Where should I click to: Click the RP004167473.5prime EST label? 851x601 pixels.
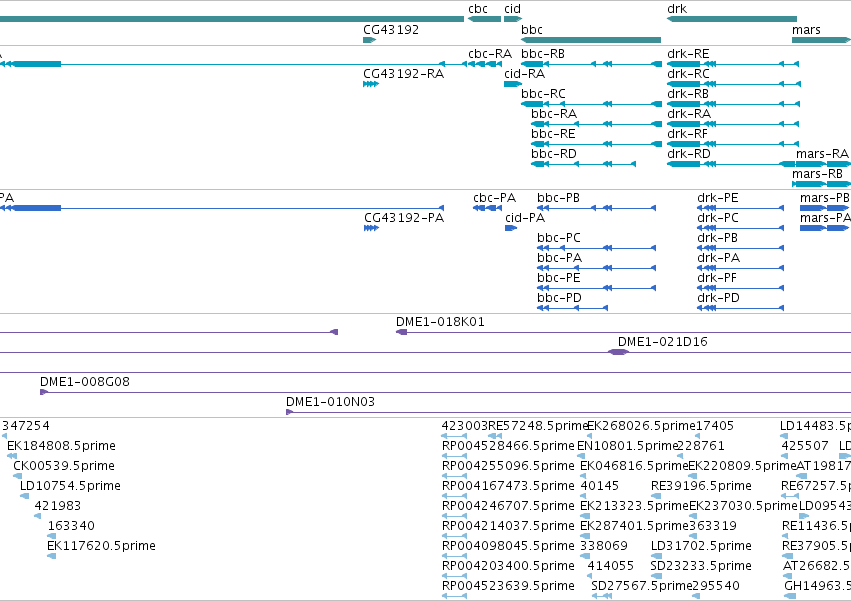(508, 487)
